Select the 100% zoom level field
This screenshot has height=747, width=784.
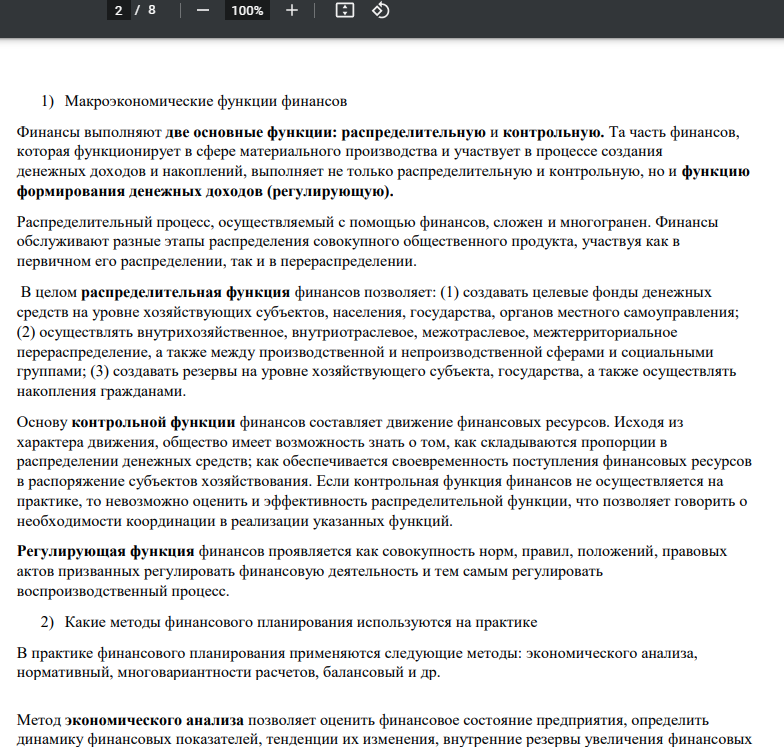point(246,11)
